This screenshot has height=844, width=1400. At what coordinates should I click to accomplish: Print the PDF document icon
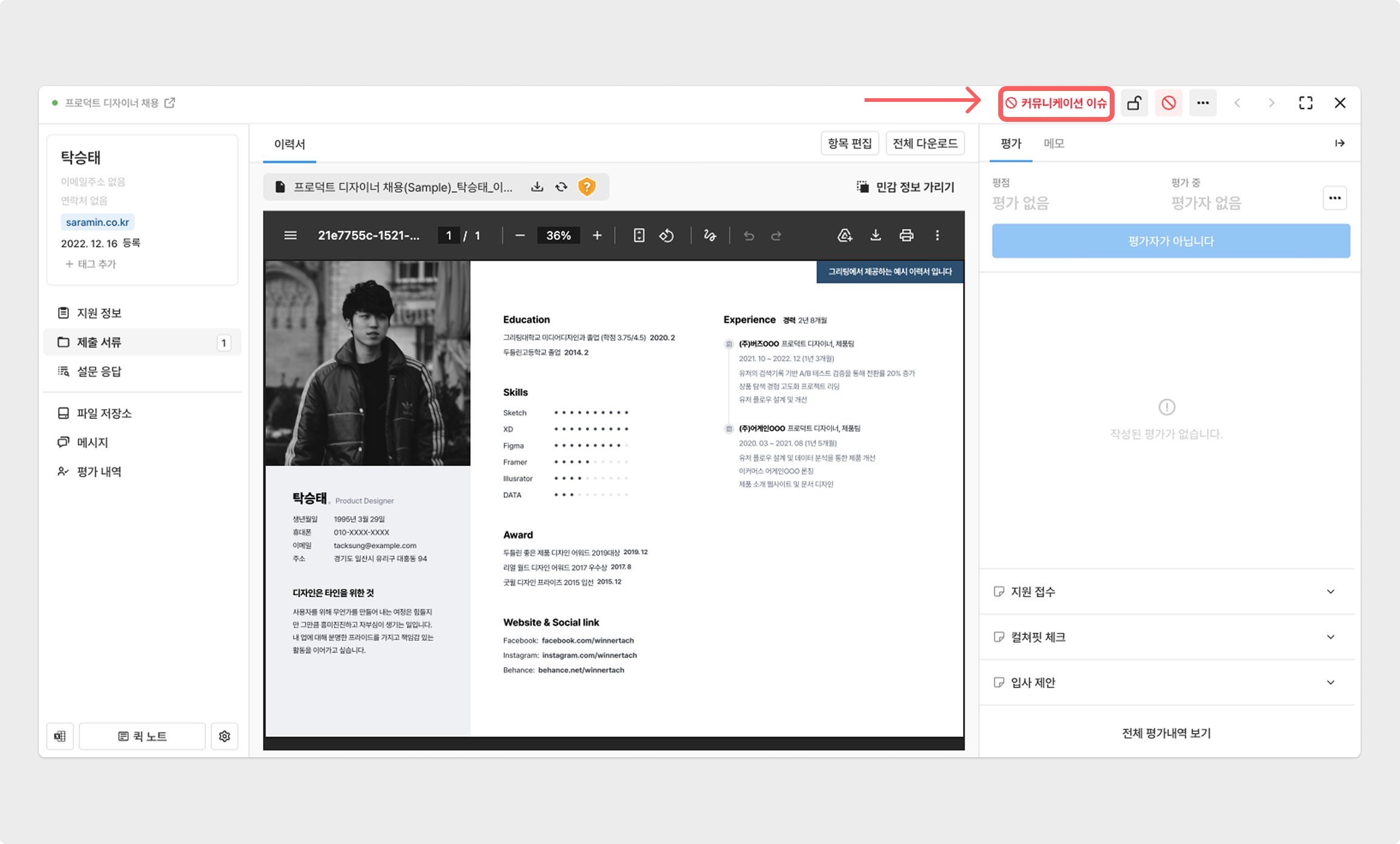(x=906, y=235)
